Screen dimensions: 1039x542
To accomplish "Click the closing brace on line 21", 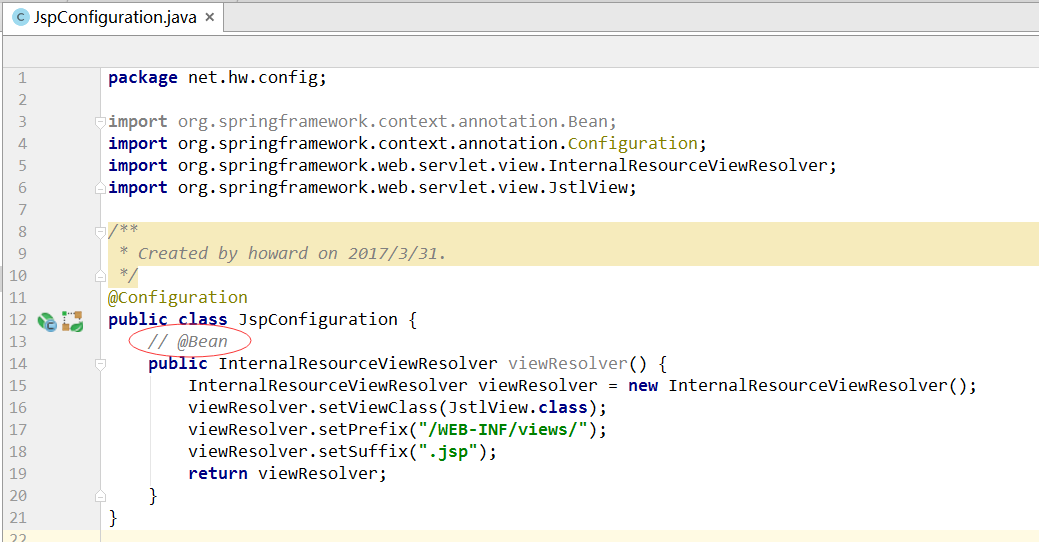I will point(113,517).
